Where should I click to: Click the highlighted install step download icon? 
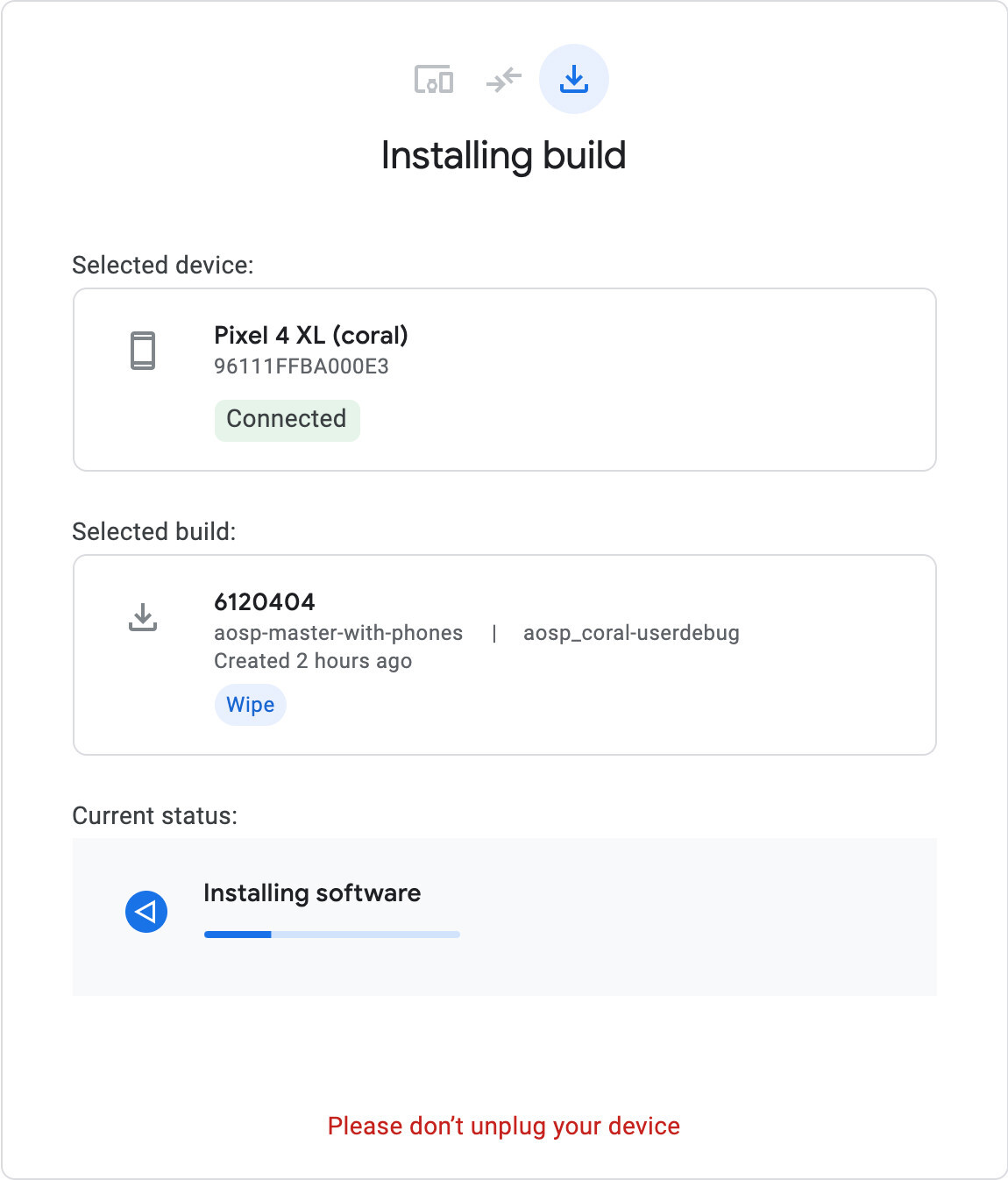(574, 79)
